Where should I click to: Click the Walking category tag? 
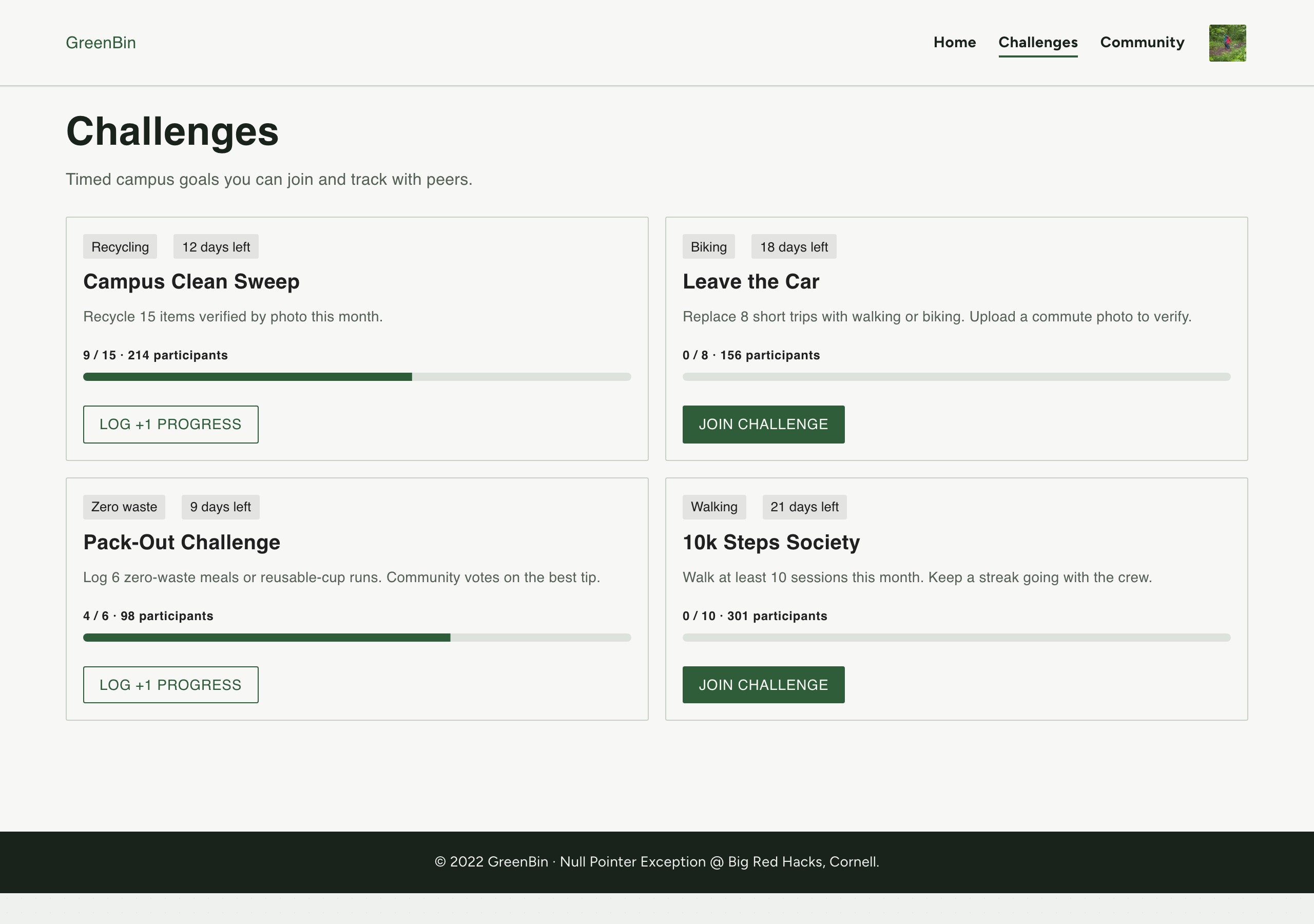click(713, 507)
